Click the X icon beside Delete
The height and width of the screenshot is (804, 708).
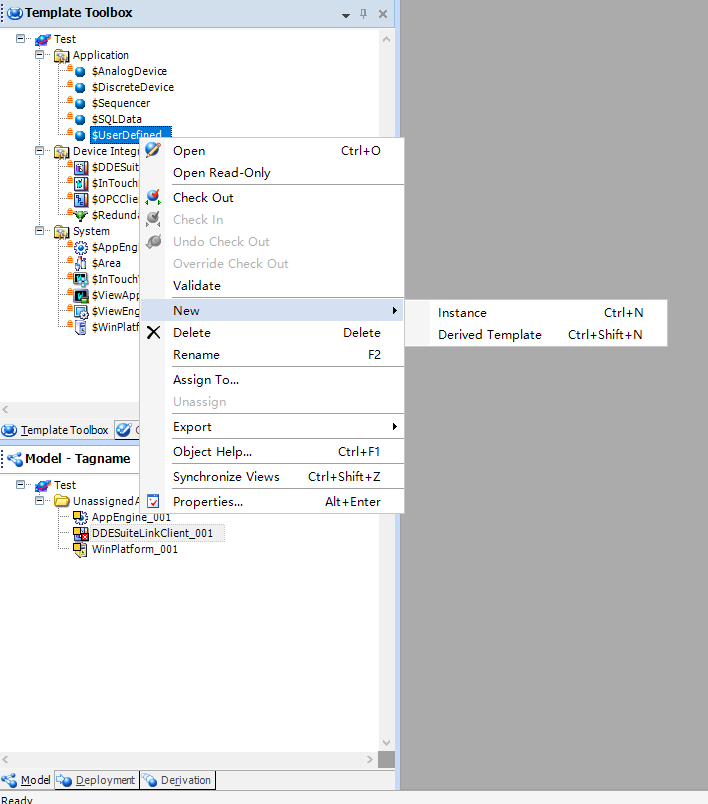click(153, 333)
